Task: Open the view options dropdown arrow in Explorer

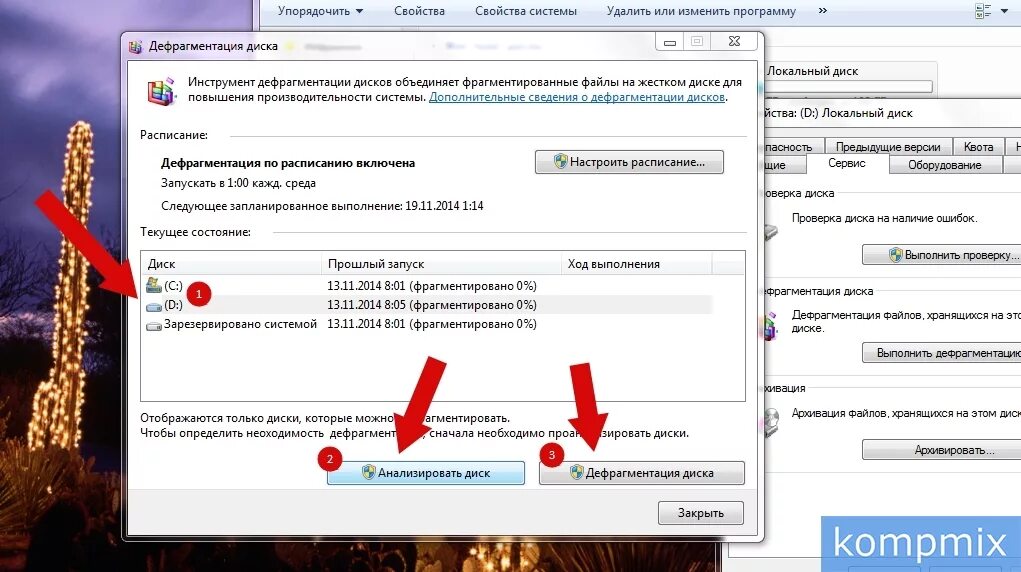Action: point(1004,11)
